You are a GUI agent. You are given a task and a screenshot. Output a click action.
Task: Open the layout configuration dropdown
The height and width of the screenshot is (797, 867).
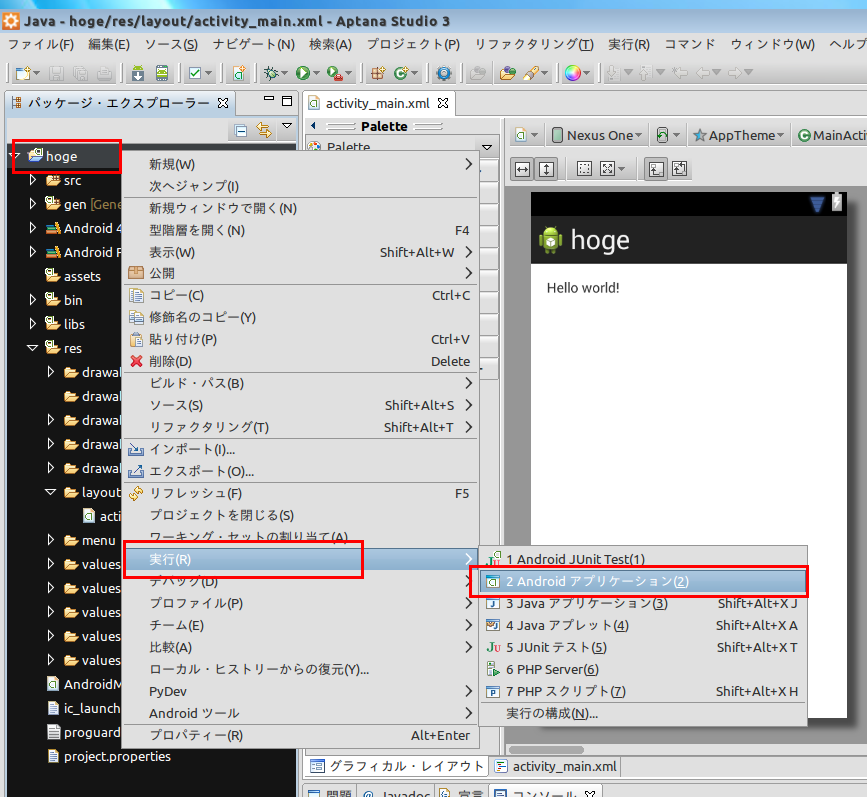pyautogui.click(x=526, y=136)
